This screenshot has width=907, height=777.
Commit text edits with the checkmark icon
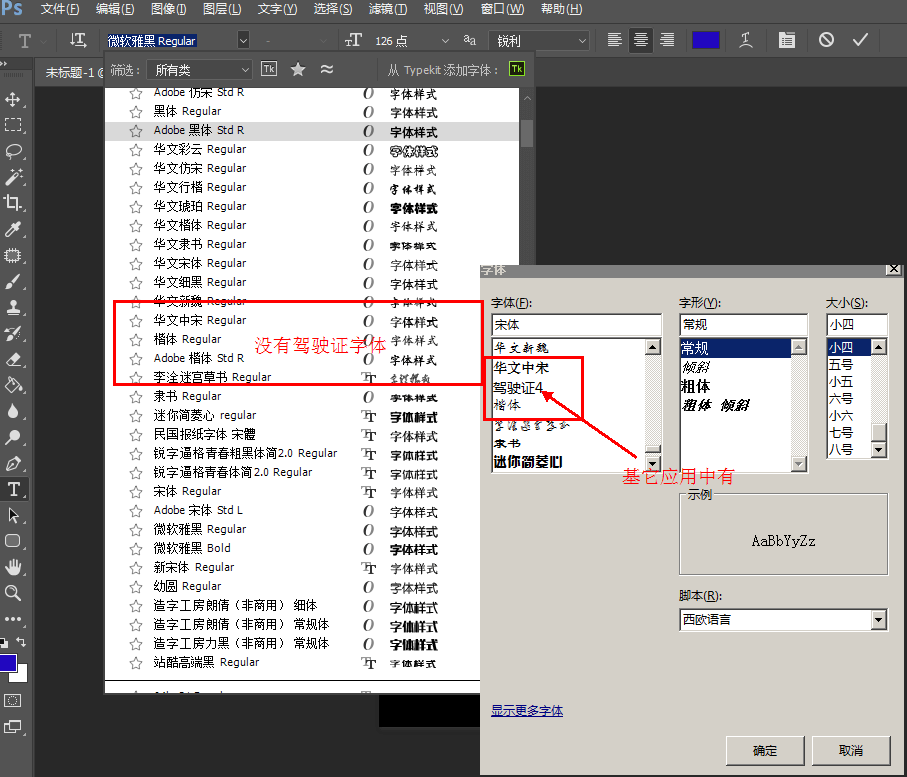pyautogui.click(x=860, y=40)
